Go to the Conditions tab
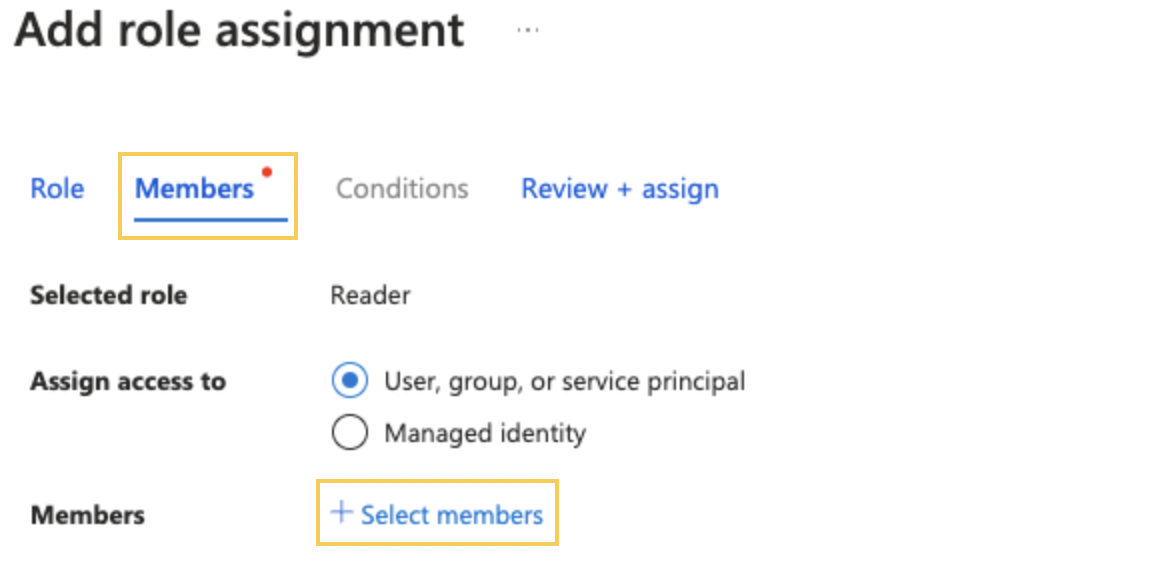The width and height of the screenshot is (1164, 572). pos(402,189)
